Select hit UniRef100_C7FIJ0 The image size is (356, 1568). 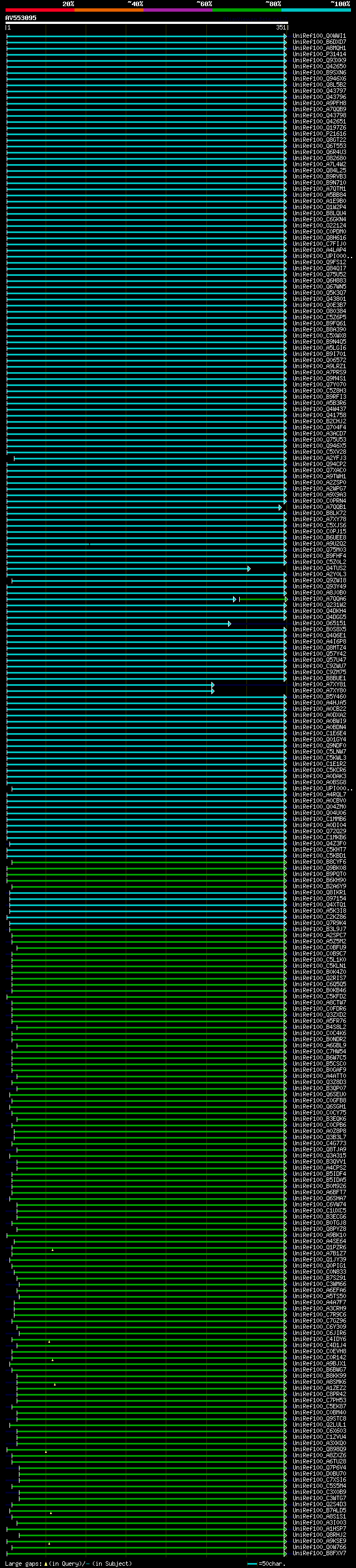tap(319, 244)
